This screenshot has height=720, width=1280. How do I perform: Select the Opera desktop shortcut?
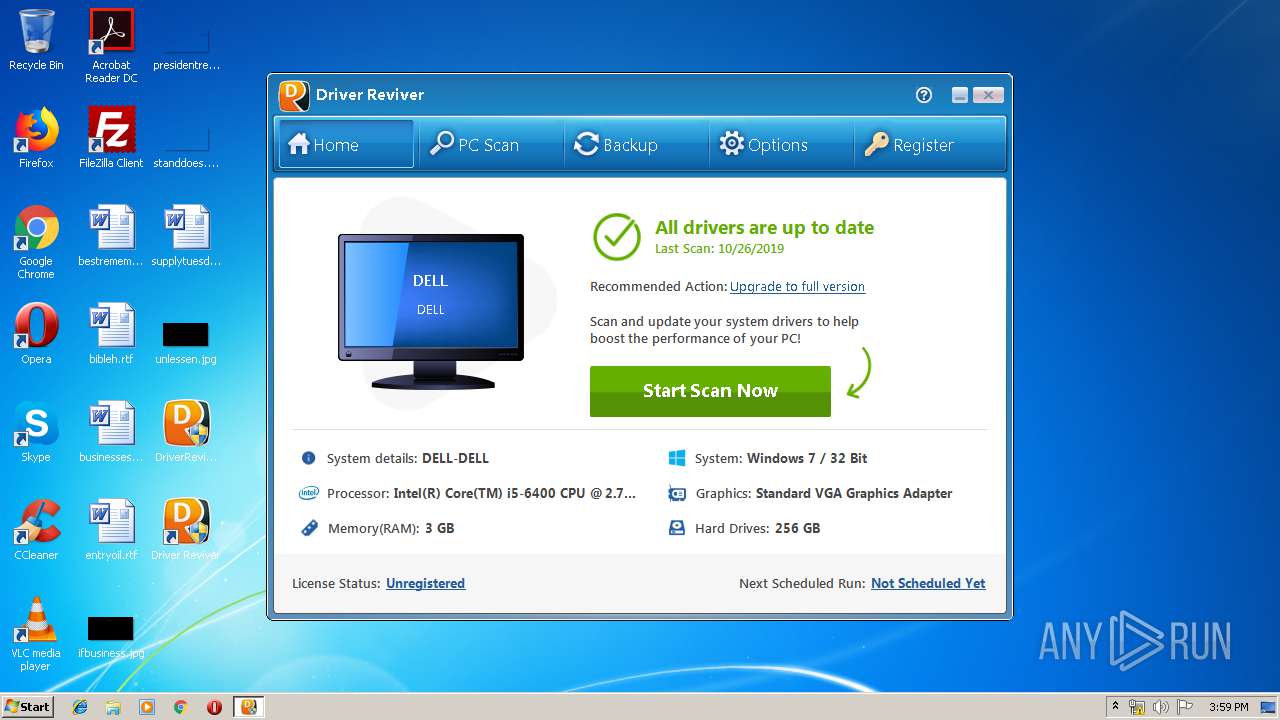[36, 333]
